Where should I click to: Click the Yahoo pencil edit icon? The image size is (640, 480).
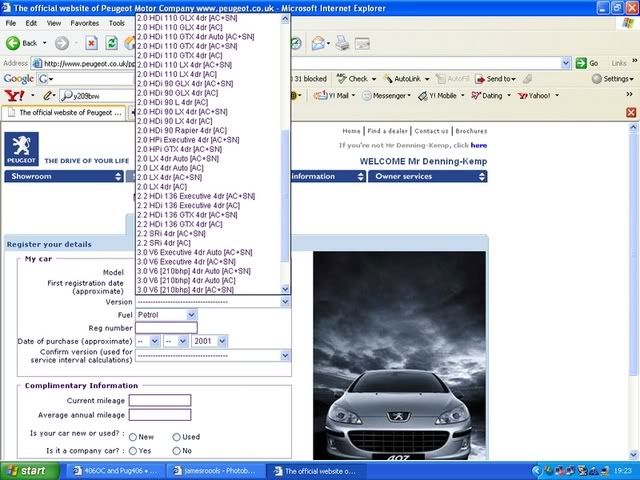click(48, 96)
